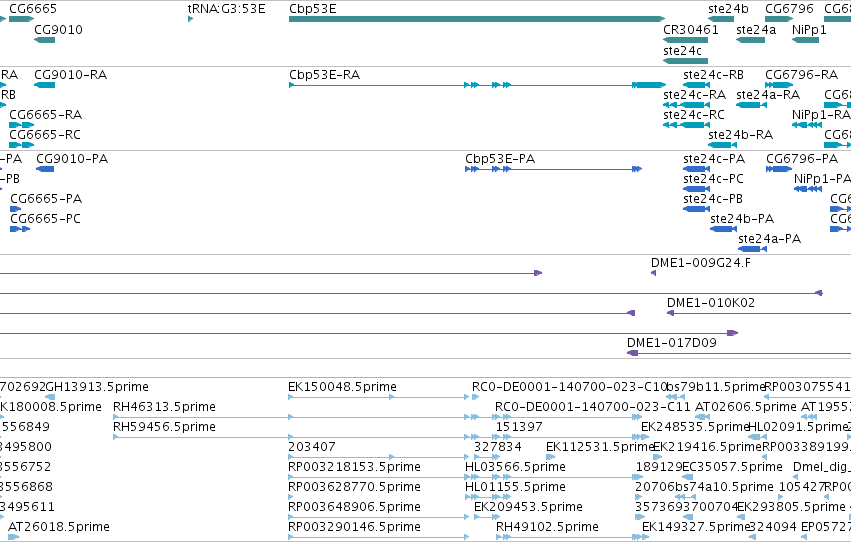Click the RP003290146.5prime EST label
The width and height of the screenshot is (851, 542).
pyautogui.click(x=354, y=528)
